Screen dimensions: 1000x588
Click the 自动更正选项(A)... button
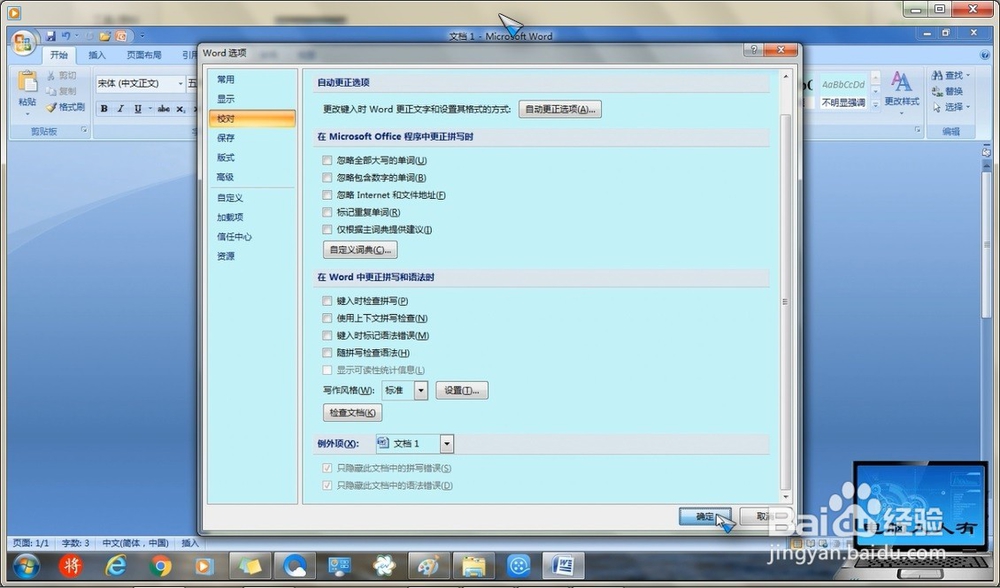(560, 109)
